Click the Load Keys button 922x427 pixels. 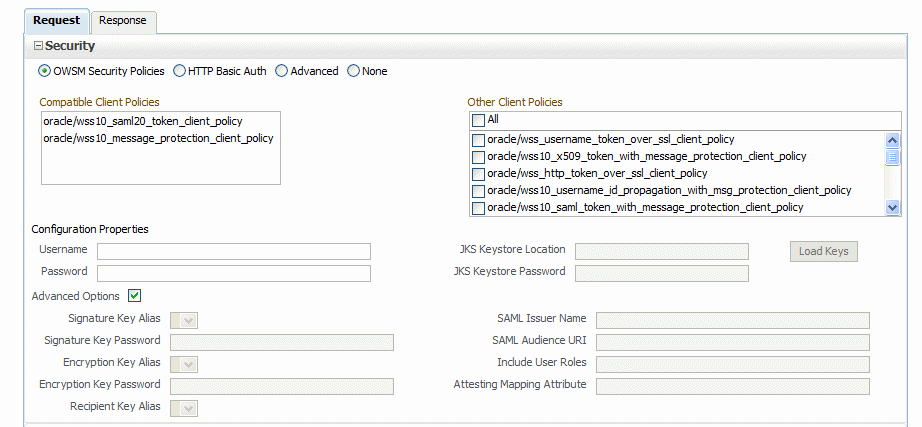coord(823,251)
